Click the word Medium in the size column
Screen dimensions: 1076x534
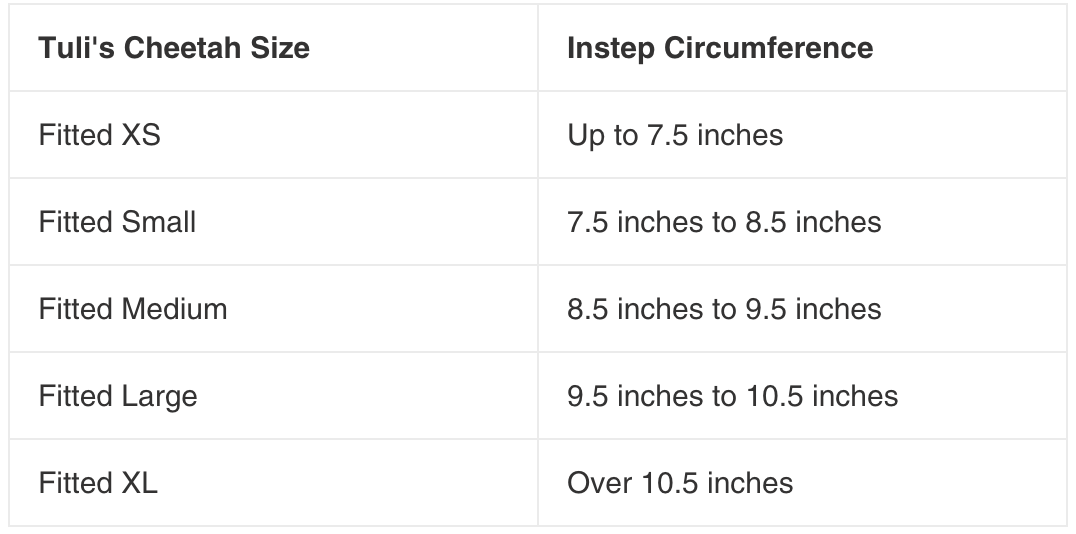tap(174, 309)
